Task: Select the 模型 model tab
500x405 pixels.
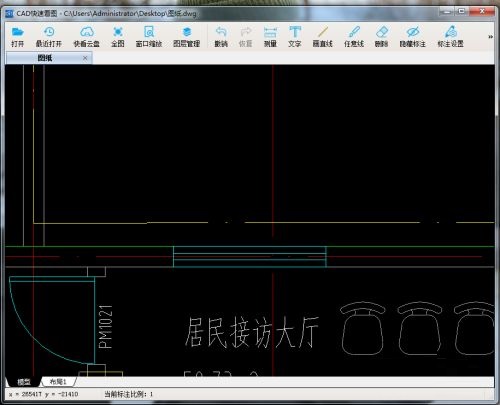Action: 24,382
